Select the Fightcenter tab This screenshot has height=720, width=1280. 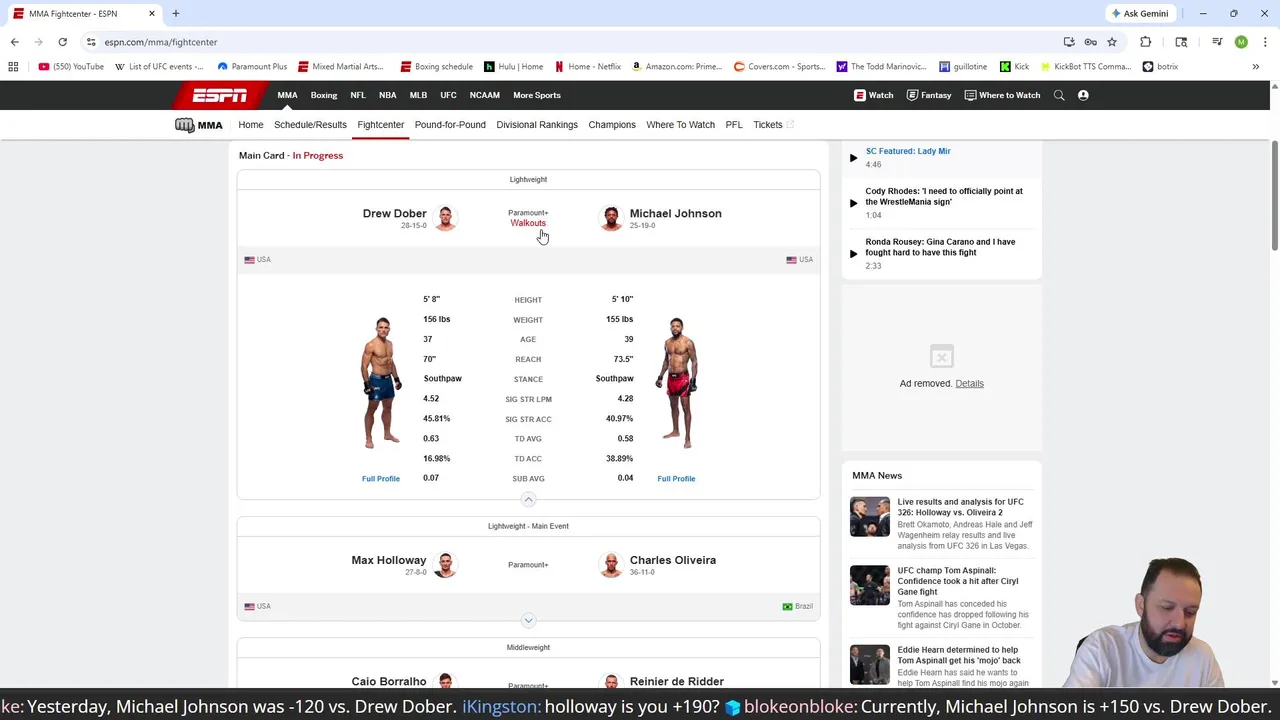click(x=381, y=125)
